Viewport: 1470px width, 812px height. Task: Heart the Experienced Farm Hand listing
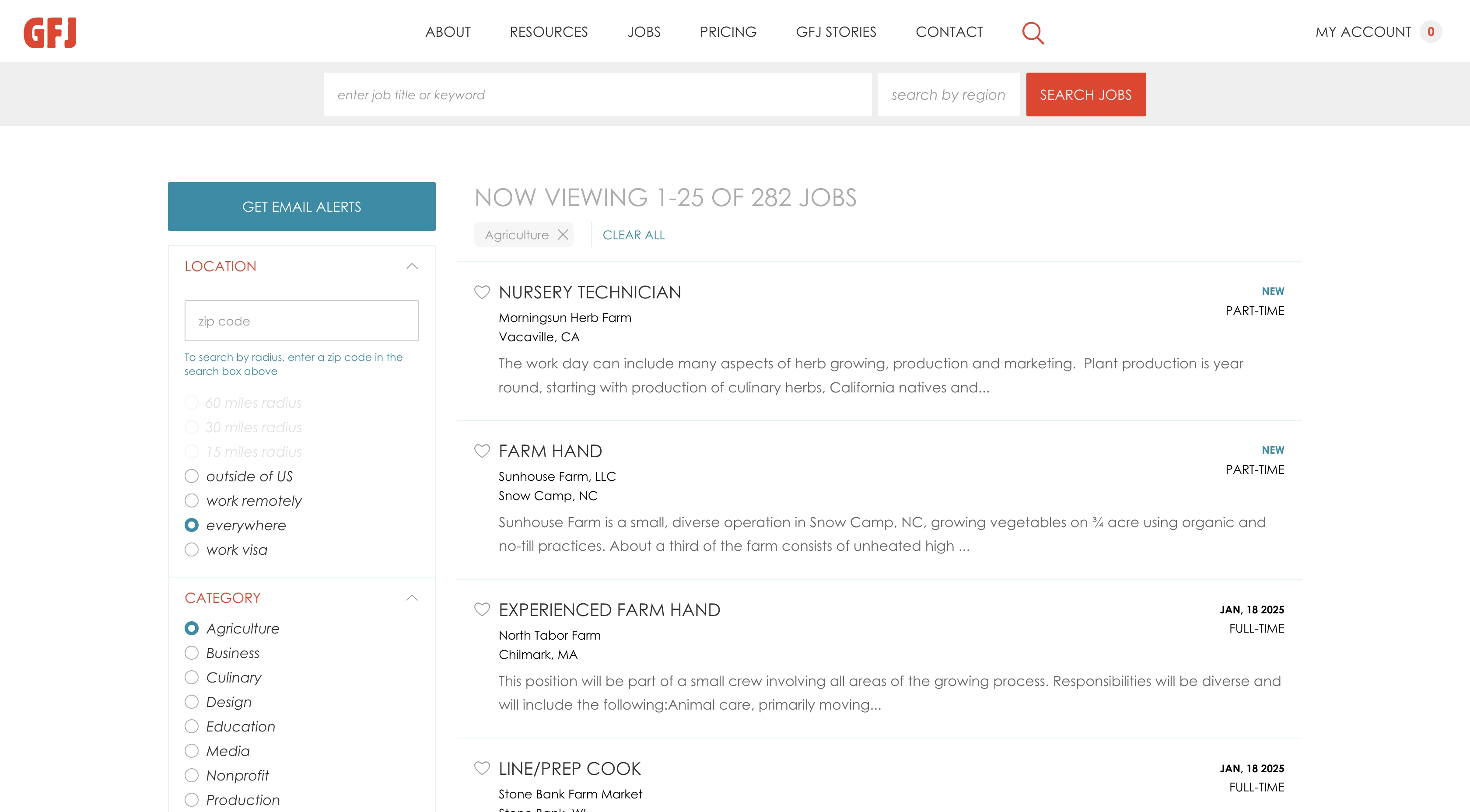(x=482, y=609)
